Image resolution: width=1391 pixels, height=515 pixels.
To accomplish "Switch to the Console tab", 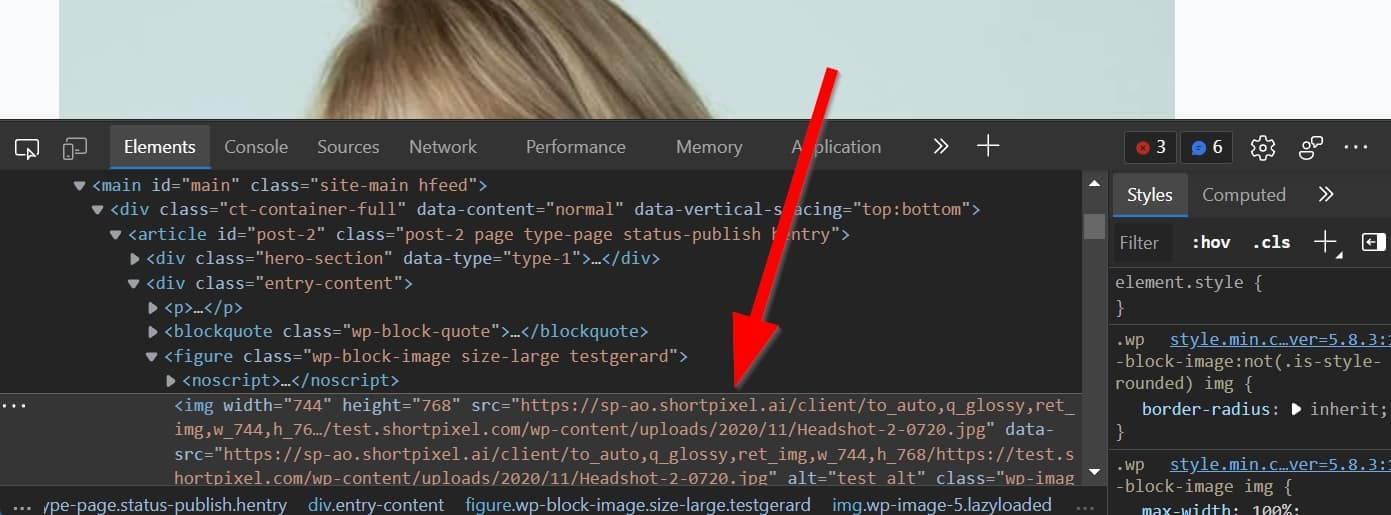I will [x=256, y=147].
